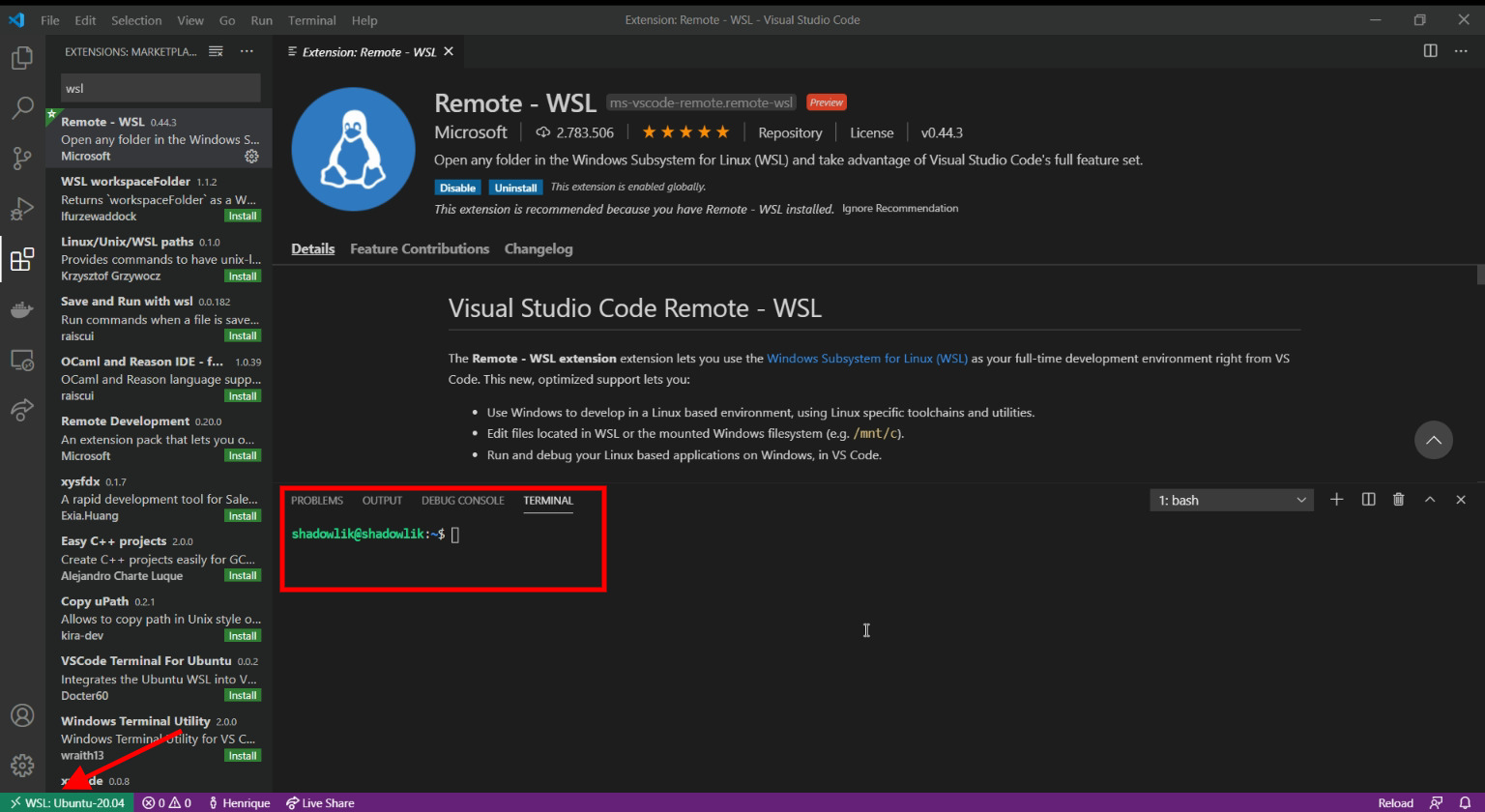The height and width of the screenshot is (812, 1485).
Task: Open the Search view in activity bar
Action: tap(22, 107)
